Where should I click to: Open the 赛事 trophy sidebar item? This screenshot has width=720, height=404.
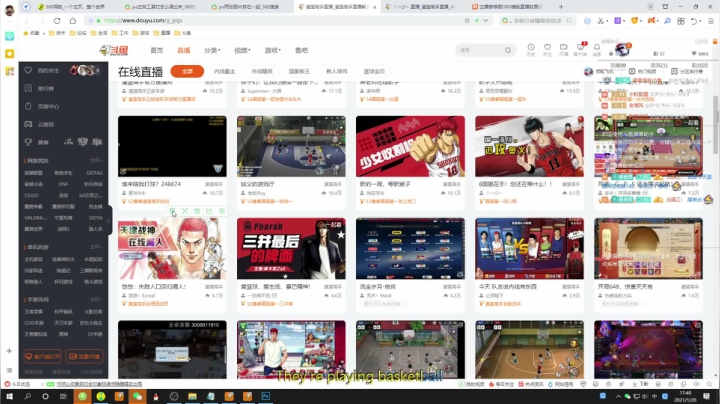tap(43, 142)
